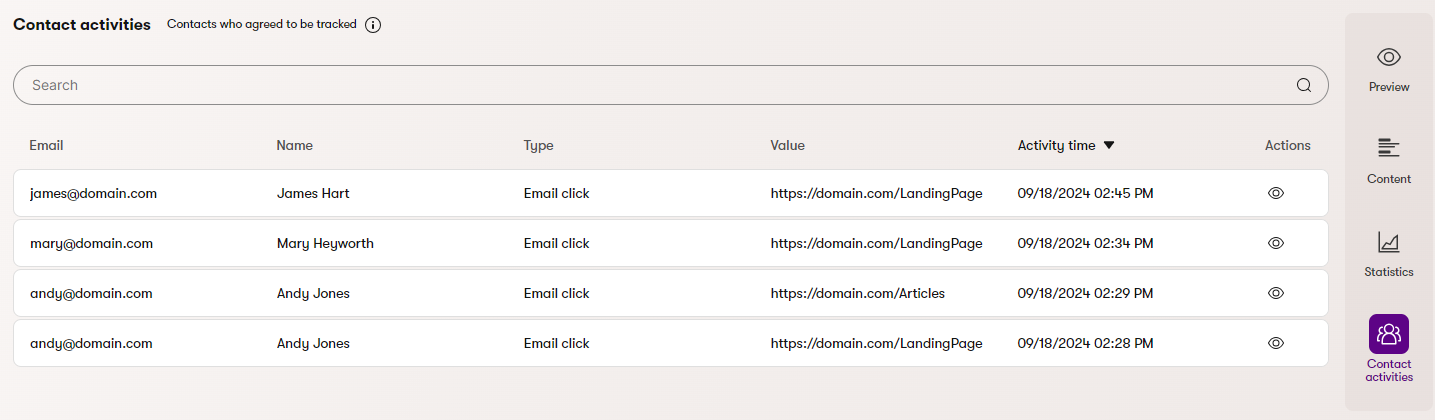The image size is (1435, 420).
Task: View Andy Jones's 02:28 PM activity
Action: 1275,343
